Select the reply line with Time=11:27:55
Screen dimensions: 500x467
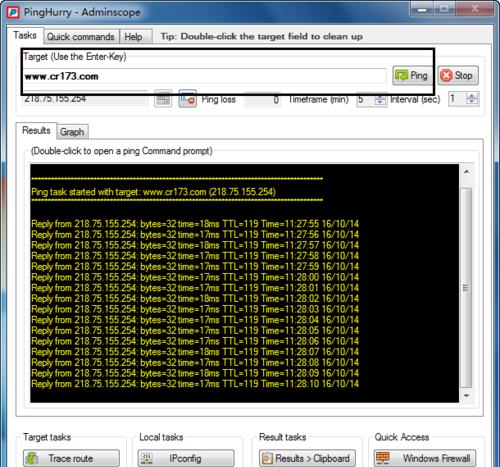tap(195, 224)
